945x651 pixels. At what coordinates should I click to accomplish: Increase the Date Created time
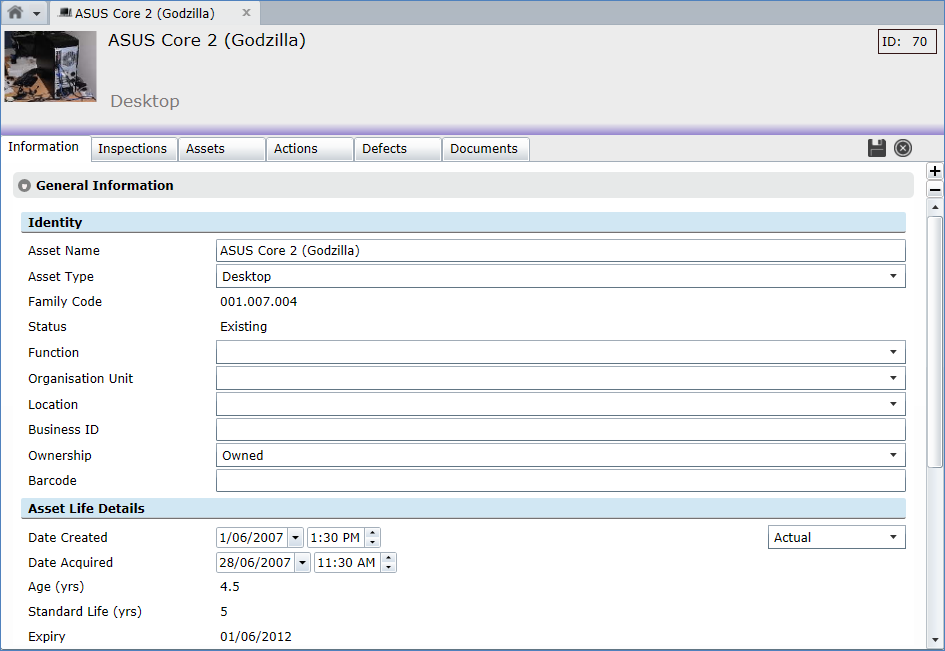(372, 533)
